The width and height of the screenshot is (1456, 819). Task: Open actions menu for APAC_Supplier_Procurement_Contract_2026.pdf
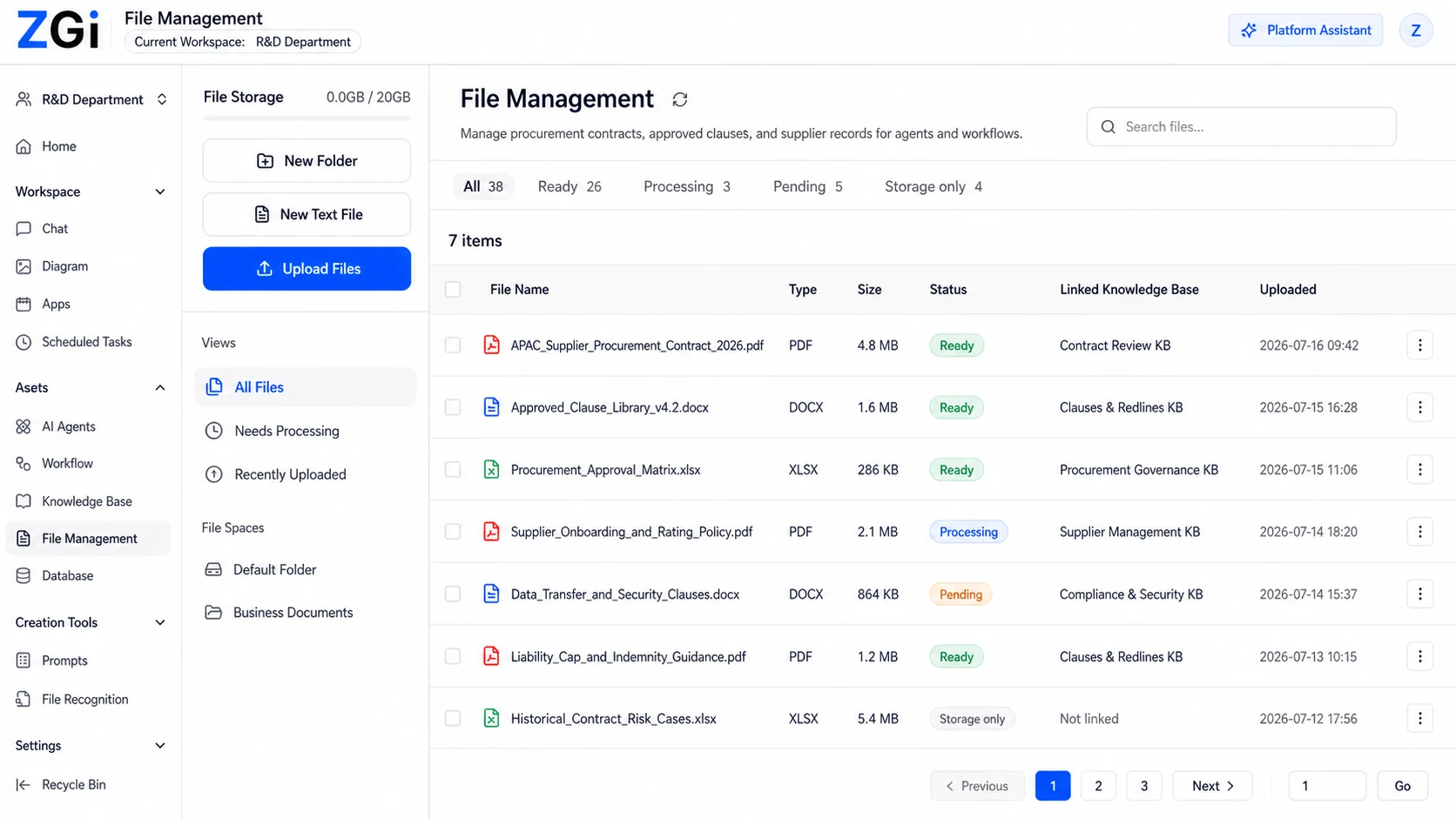tap(1419, 346)
